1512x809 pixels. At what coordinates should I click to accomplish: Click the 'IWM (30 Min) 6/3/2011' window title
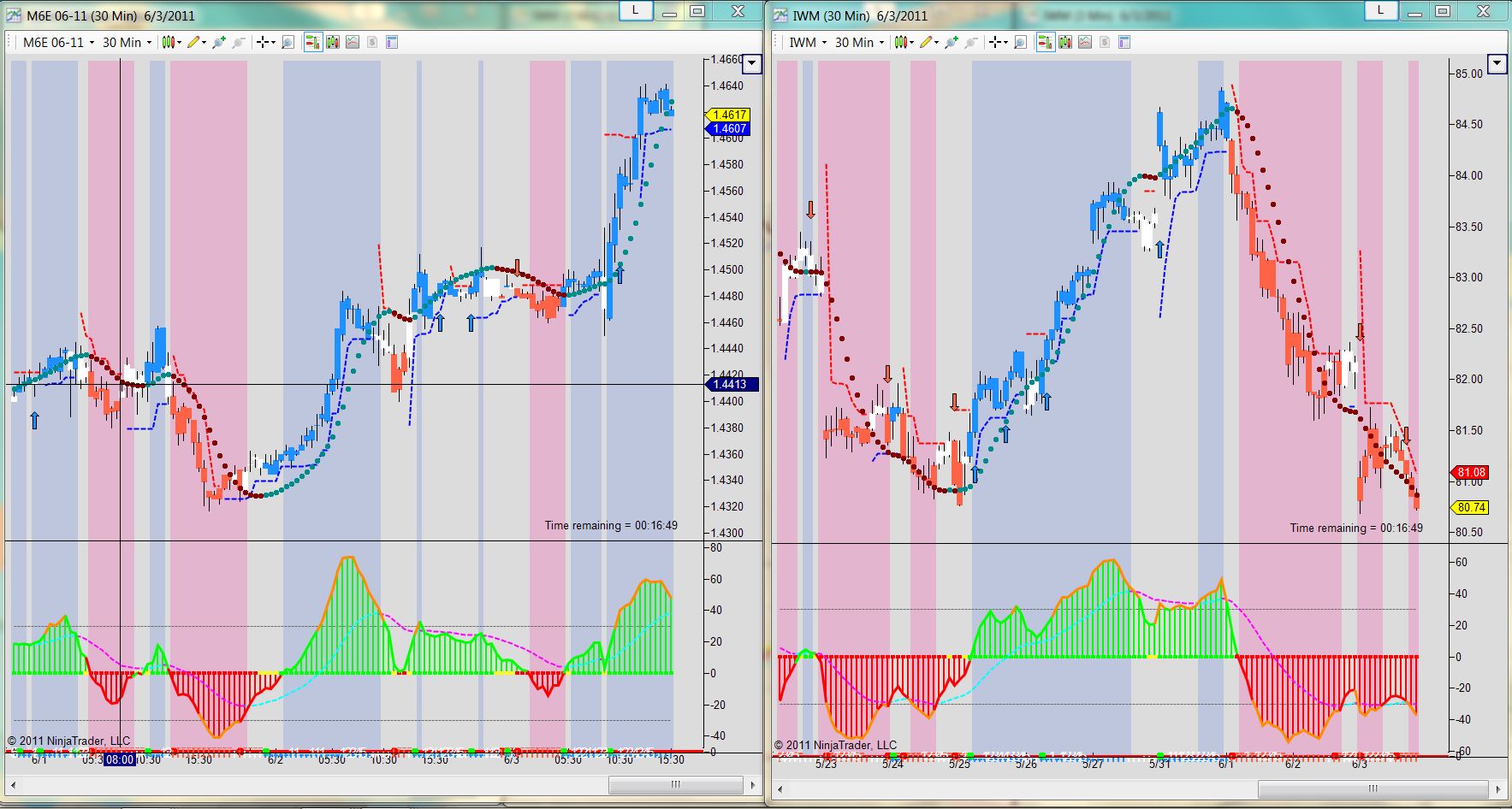860,15
